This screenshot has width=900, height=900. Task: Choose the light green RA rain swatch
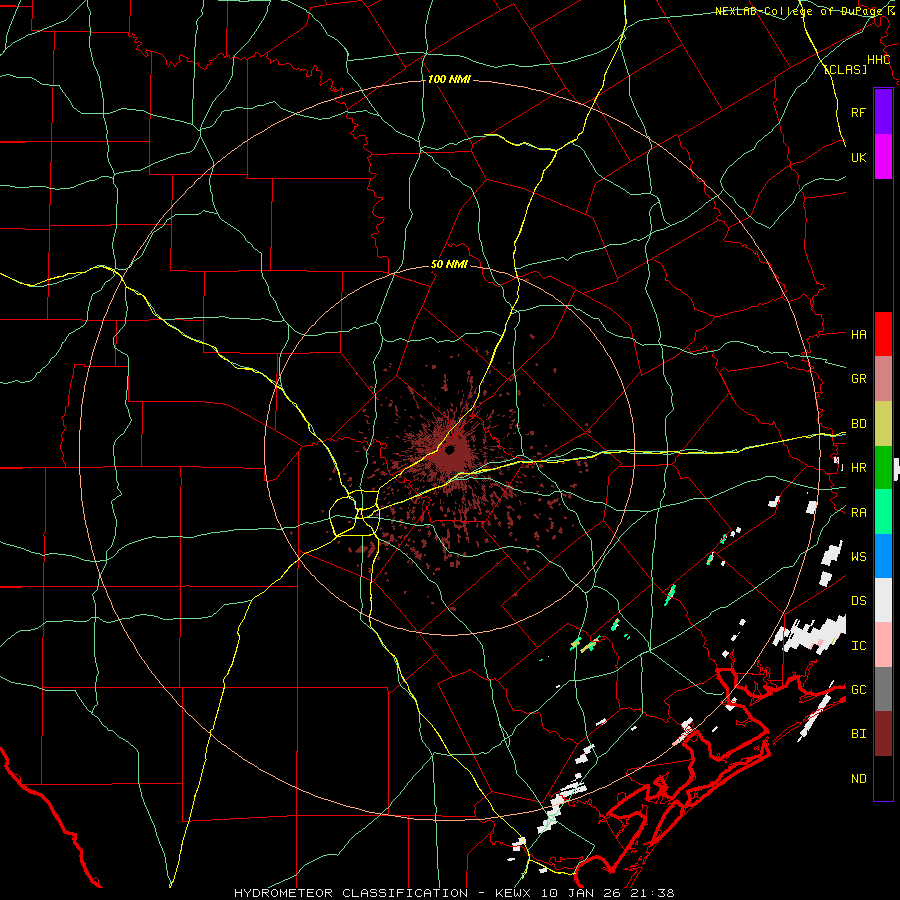883,512
